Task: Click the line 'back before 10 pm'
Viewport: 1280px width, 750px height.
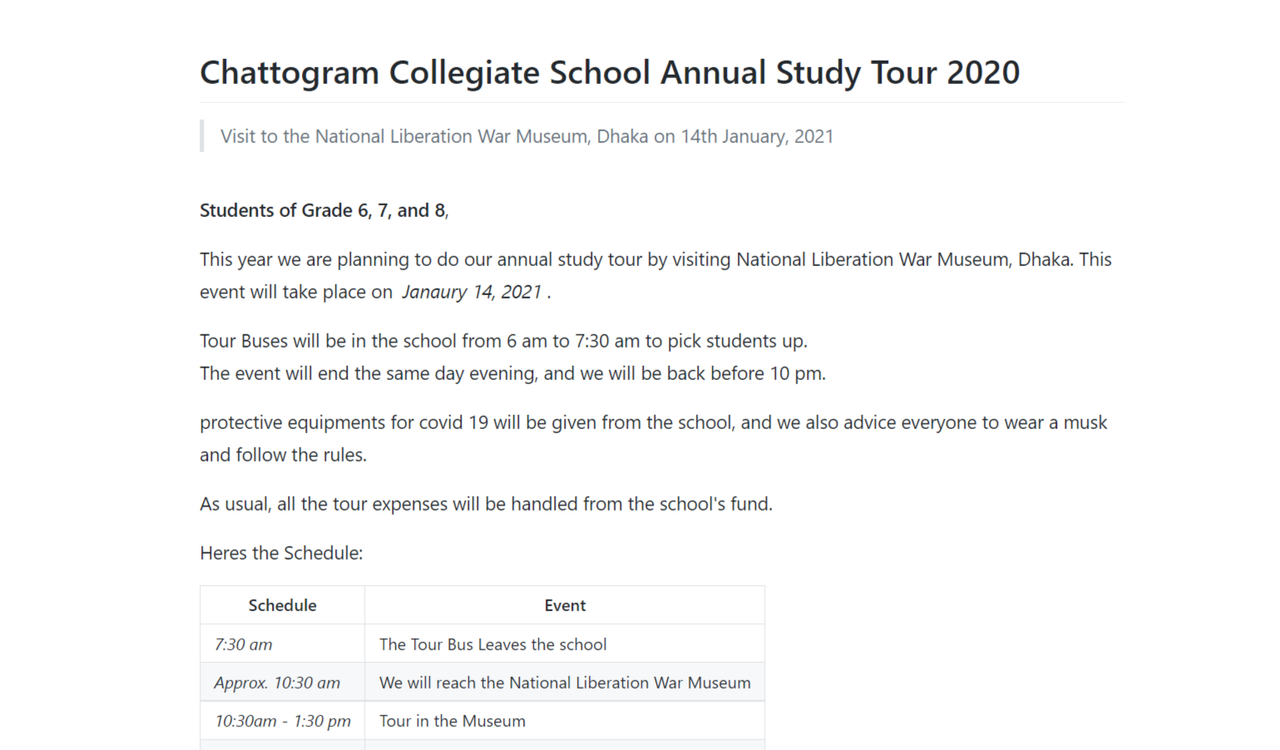Action: point(513,374)
